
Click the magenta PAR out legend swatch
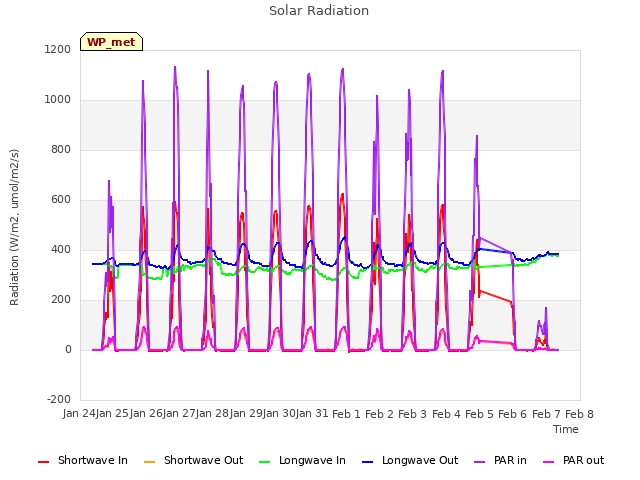pyautogui.click(x=549, y=462)
